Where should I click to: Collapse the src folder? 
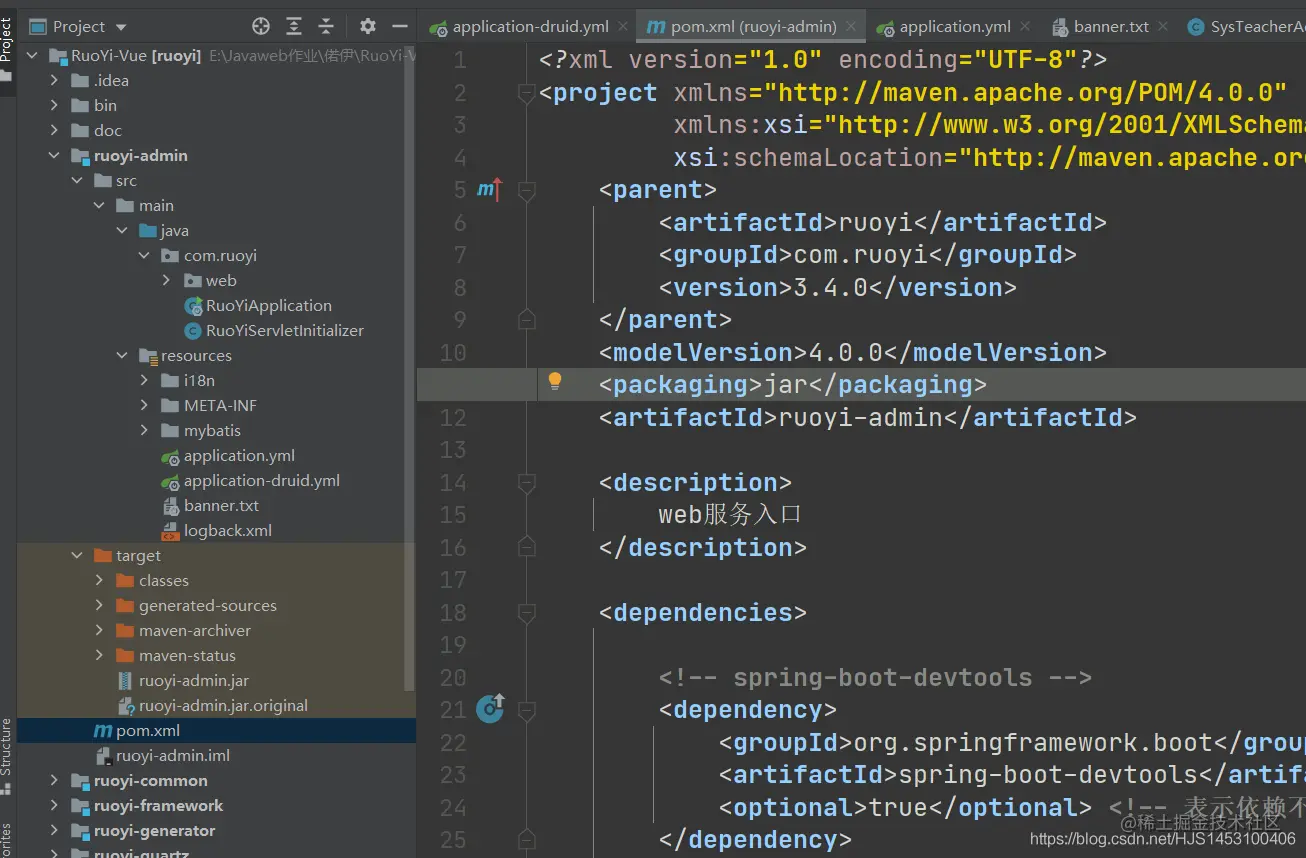(x=78, y=181)
